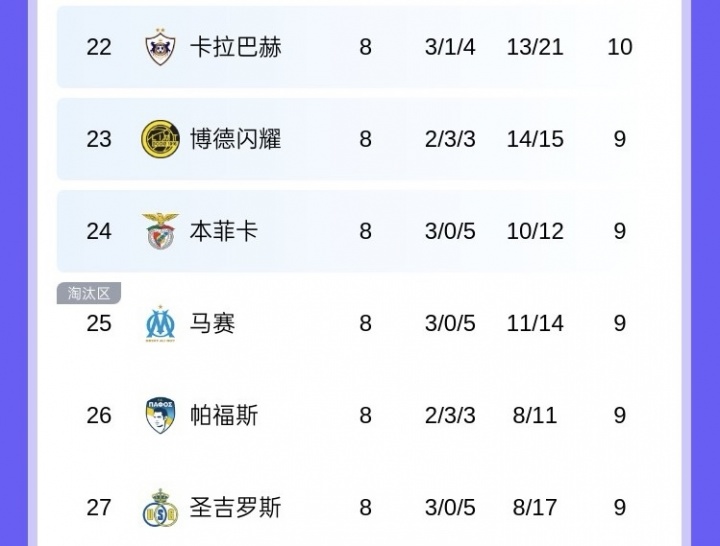720x546 pixels.
Task: Click the Benfica (本菲卡) eagle crest
Action: (x=160, y=231)
